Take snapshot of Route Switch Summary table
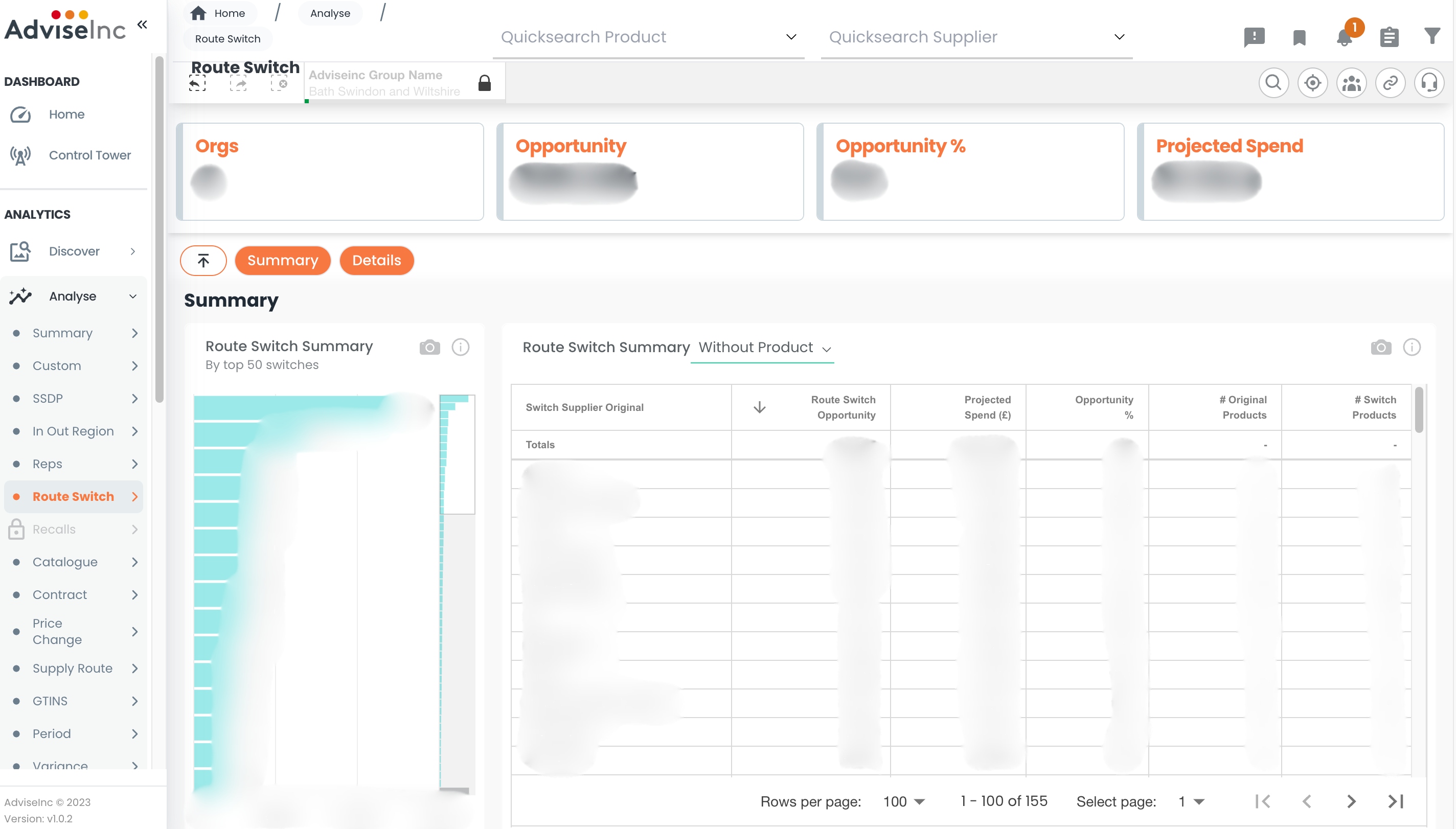The width and height of the screenshot is (1456, 829). (1381, 348)
